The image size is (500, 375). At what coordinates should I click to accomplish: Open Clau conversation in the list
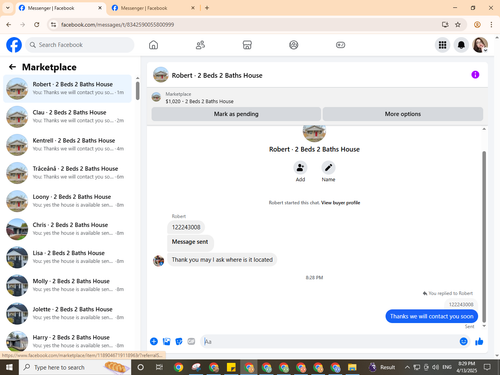[x=67, y=116]
